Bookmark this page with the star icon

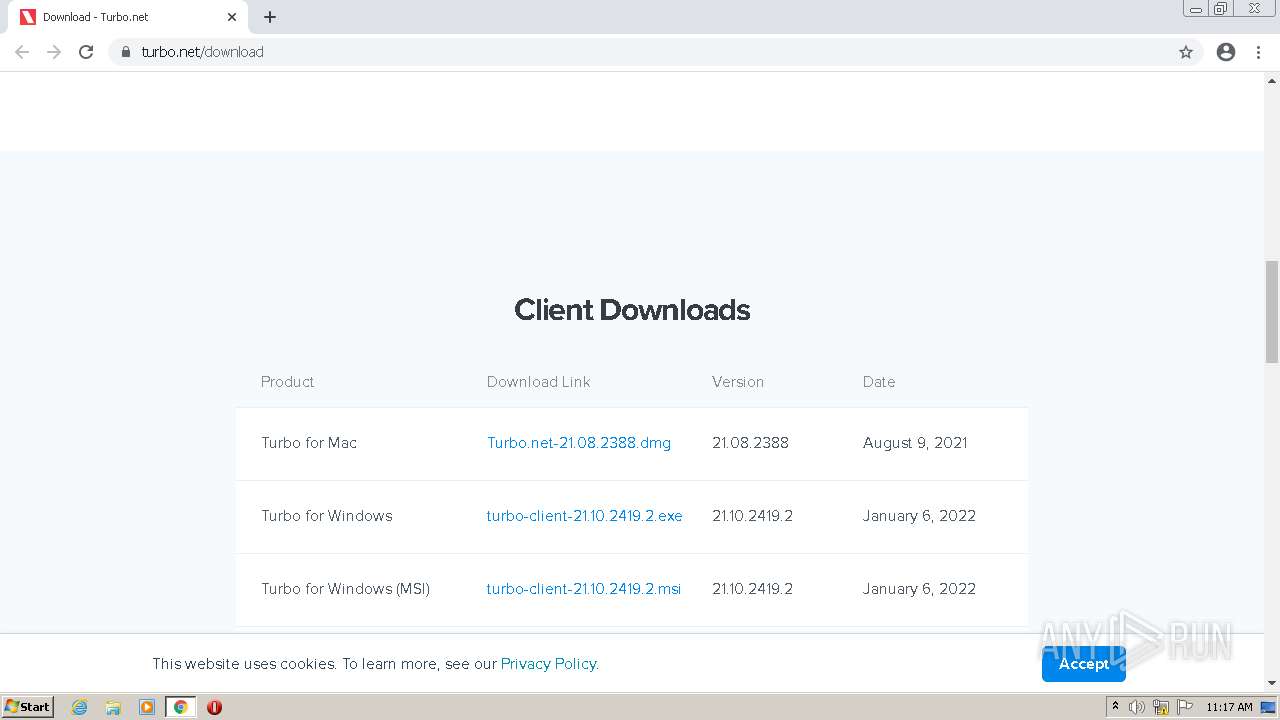point(1186,52)
